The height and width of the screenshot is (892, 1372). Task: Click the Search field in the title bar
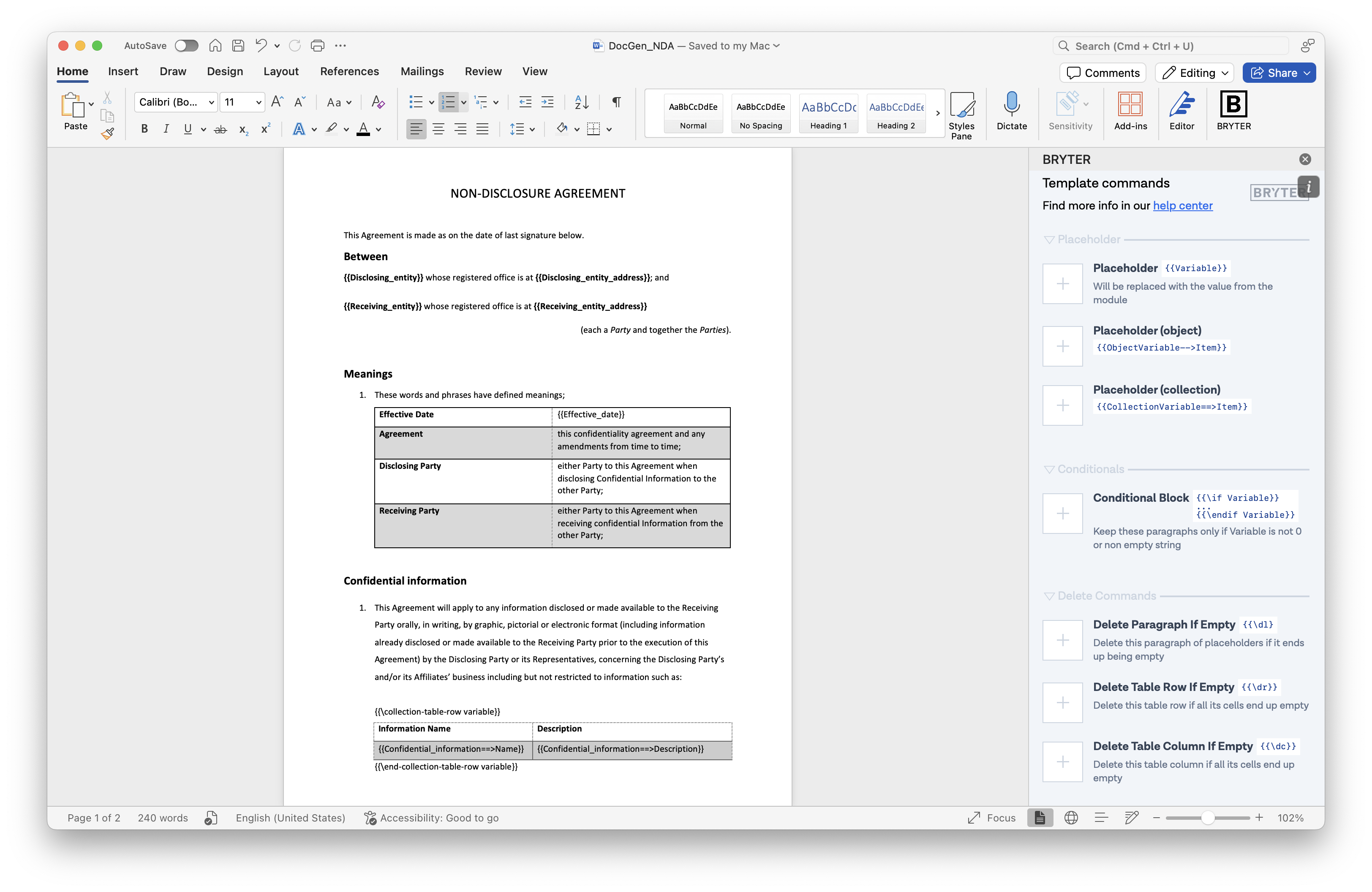(1170, 46)
